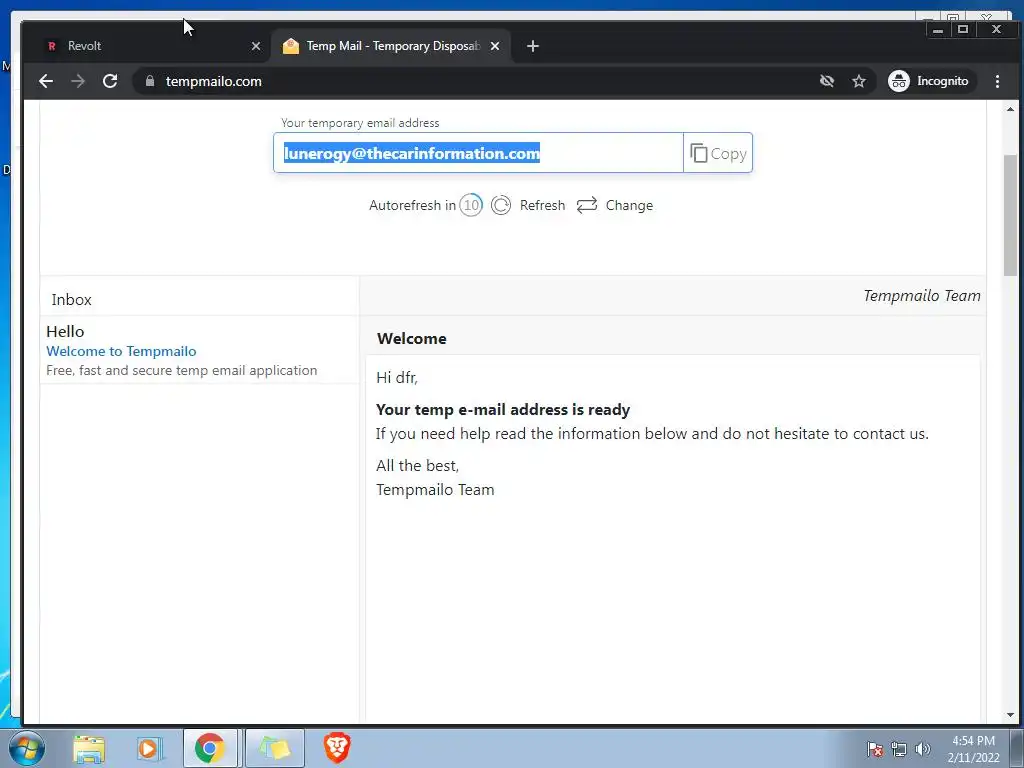The height and width of the screenshot is (768, 1024).
Task: Click the network tray icon
Action: tap(899, 749)
